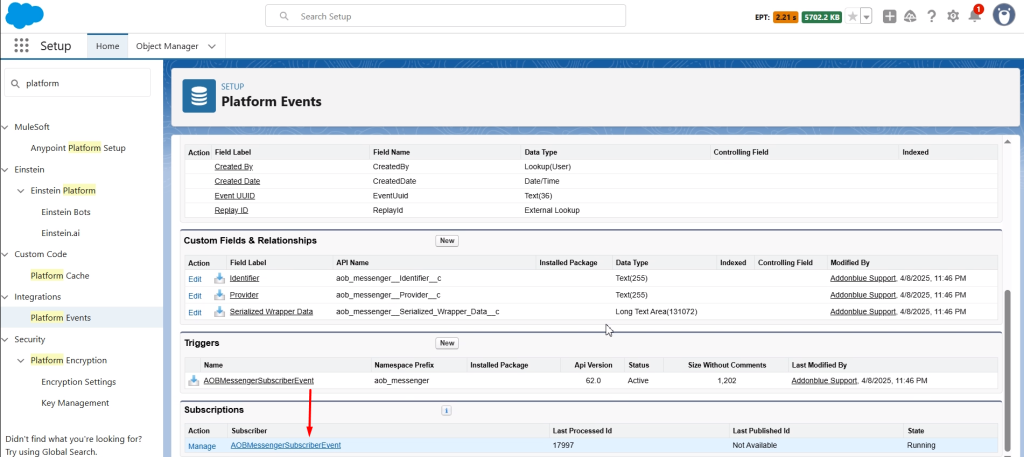Collapse the Integrations tree section

click(x=5, y=297)
